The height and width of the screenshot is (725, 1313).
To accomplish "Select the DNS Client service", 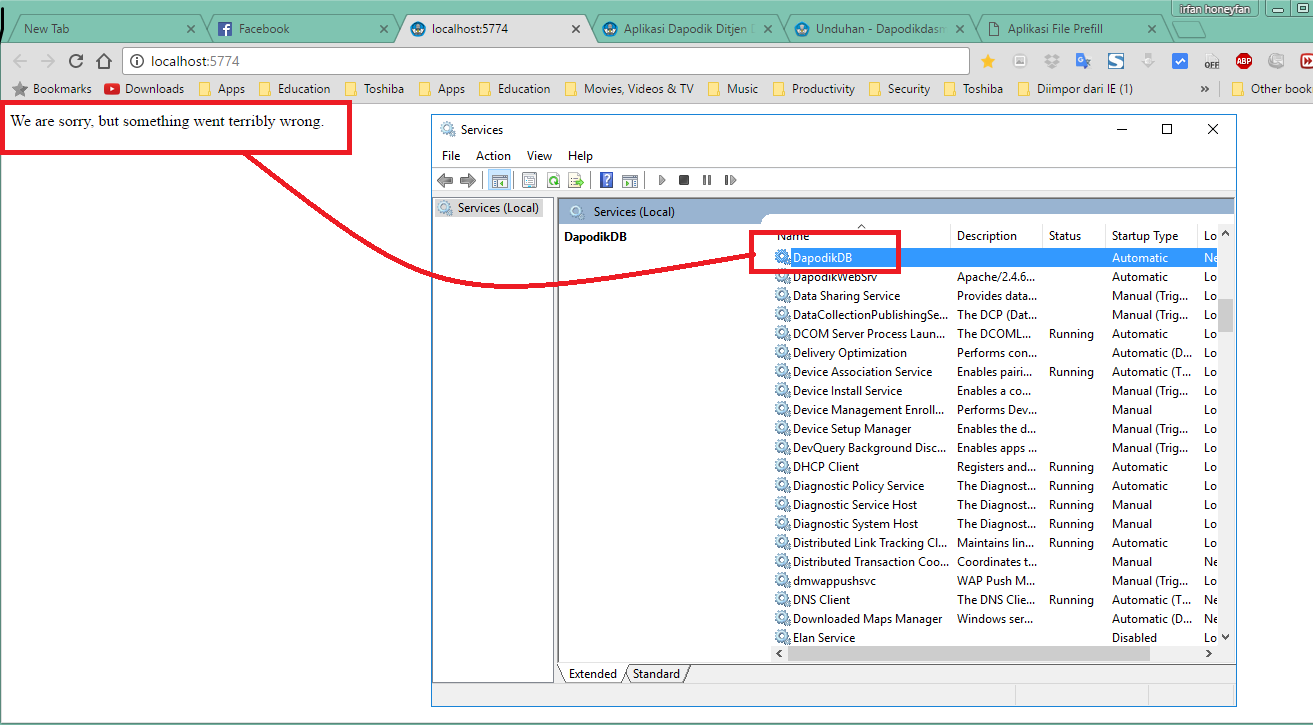I will [995, 600].
